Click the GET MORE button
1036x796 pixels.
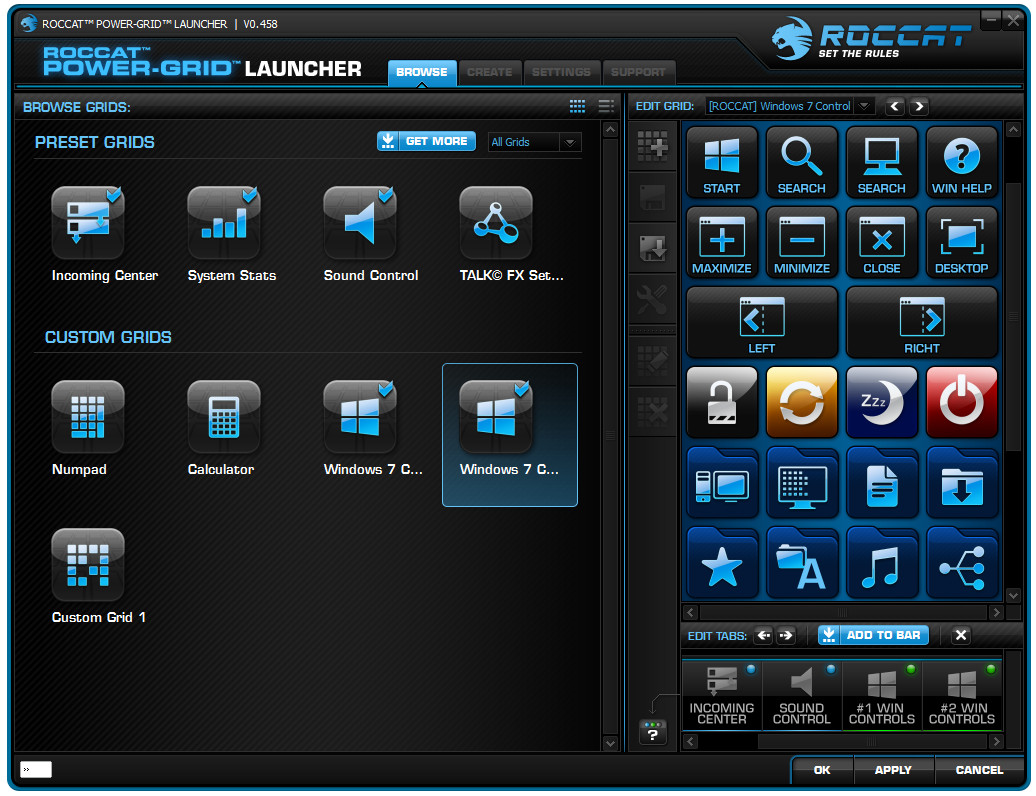[426, 141]
